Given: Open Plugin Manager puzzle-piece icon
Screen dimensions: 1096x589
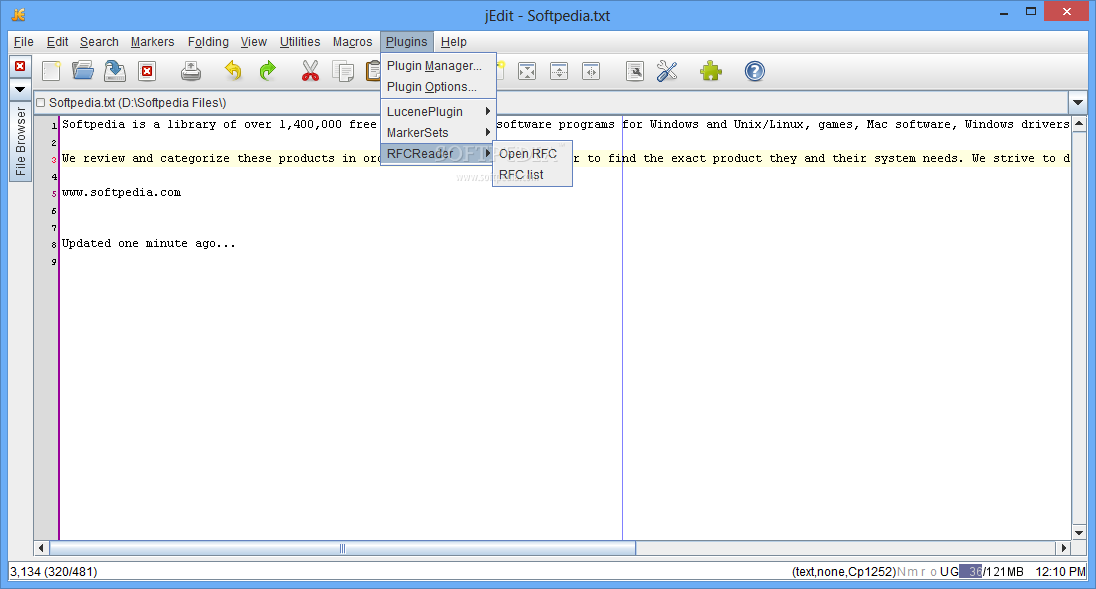Looking at the screenshot, I should point(711,71).
